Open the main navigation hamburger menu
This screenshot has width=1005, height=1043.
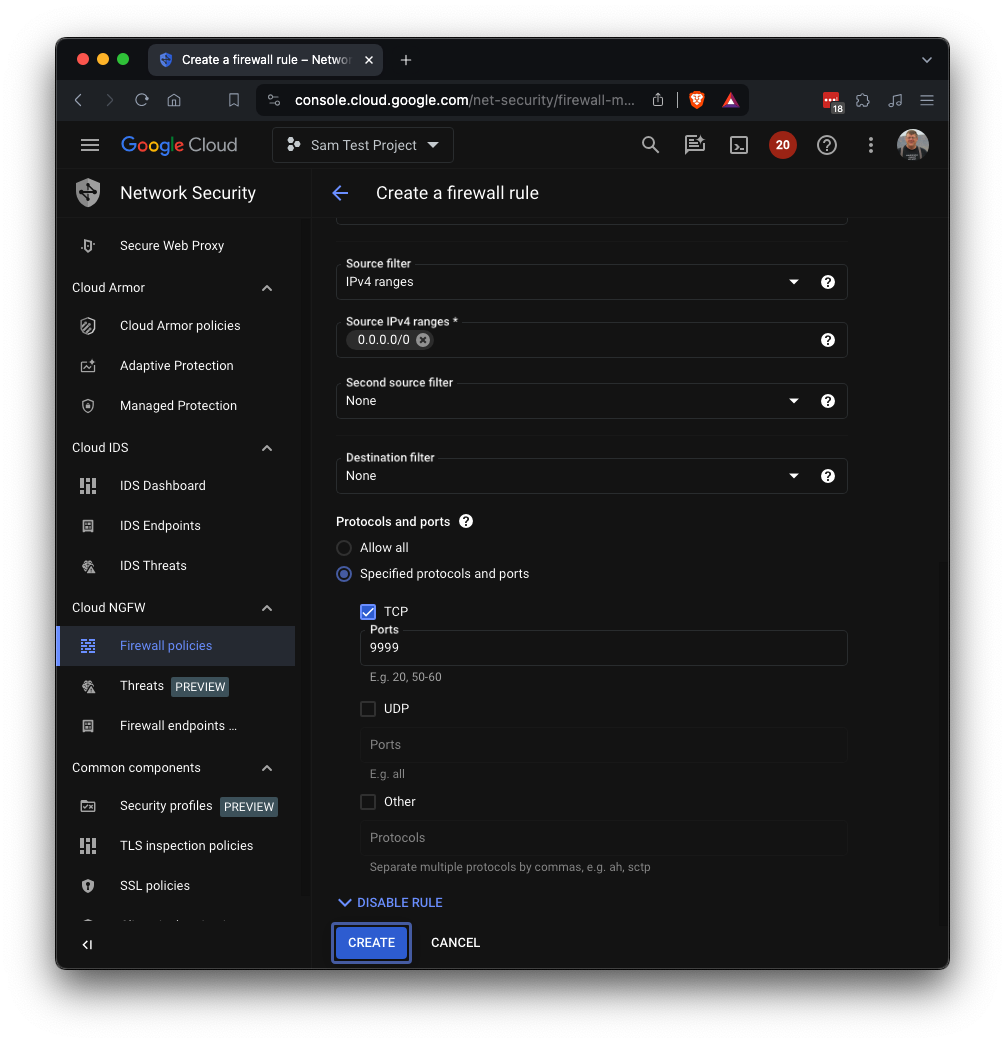click(90, 145)
